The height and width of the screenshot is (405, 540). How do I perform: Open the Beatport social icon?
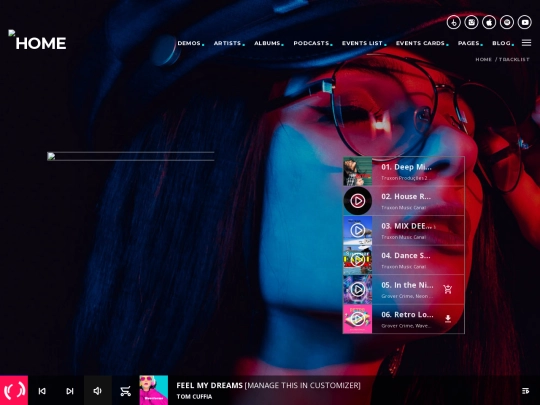pos(454,22)
